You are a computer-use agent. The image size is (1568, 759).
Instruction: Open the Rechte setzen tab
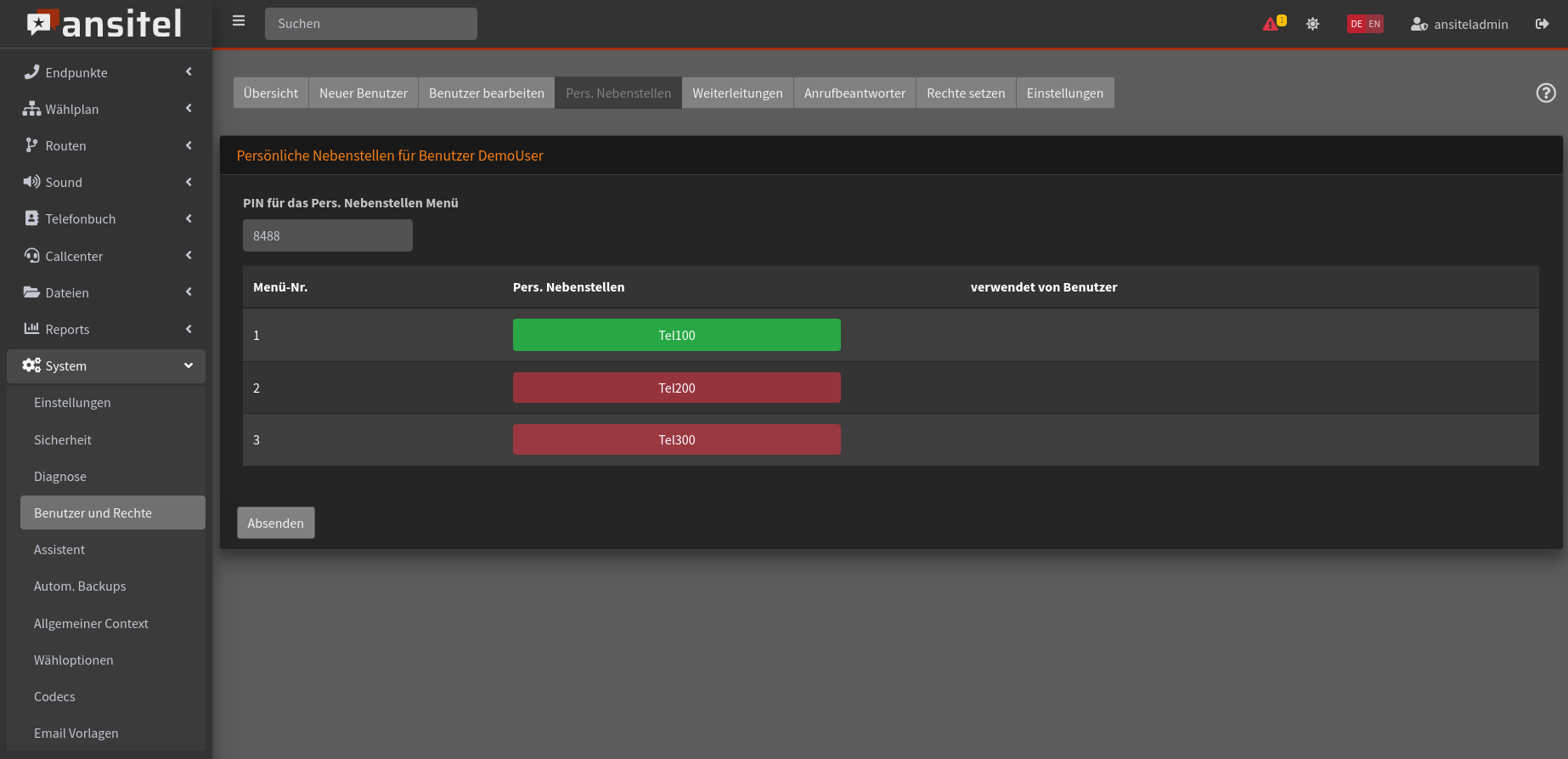click(x=965, y=93)
